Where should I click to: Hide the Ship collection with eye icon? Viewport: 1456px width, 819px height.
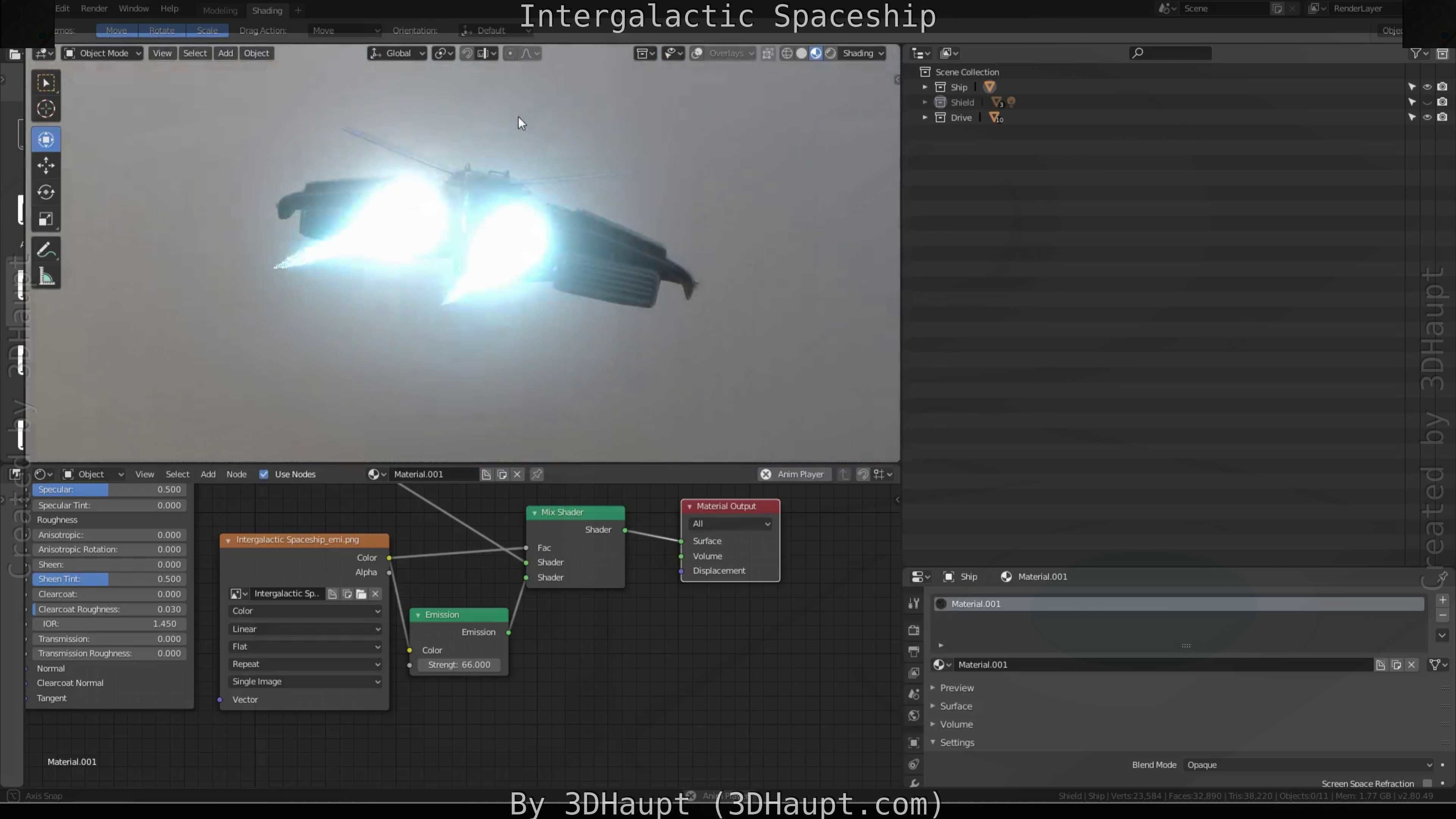pyautogui.click(x=1426, y=87)
